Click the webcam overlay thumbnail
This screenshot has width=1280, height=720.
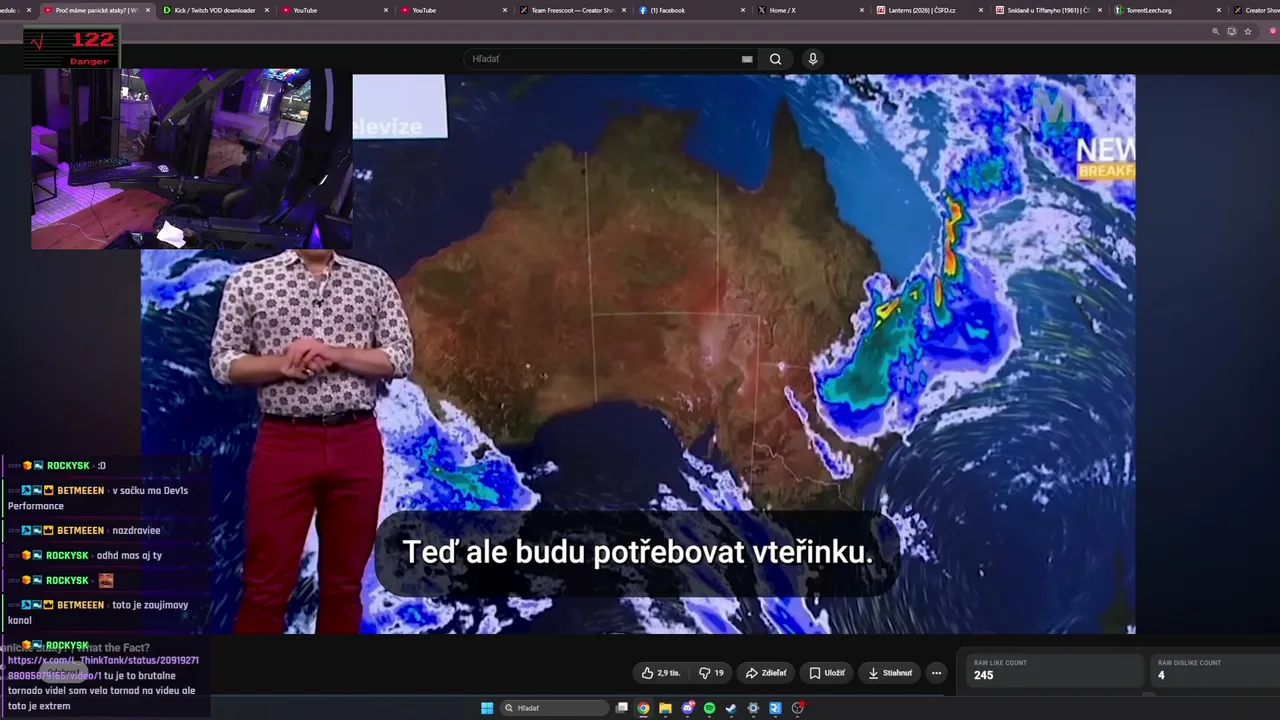tap(191, 158)
